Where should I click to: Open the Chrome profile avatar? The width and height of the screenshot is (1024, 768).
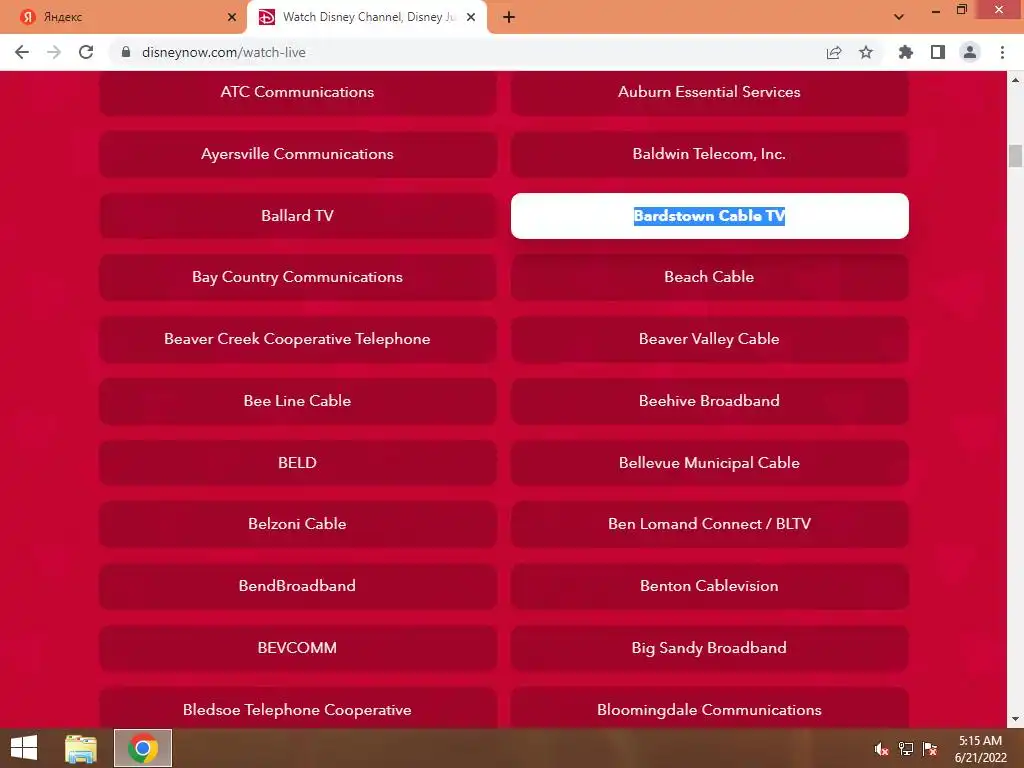970,52
